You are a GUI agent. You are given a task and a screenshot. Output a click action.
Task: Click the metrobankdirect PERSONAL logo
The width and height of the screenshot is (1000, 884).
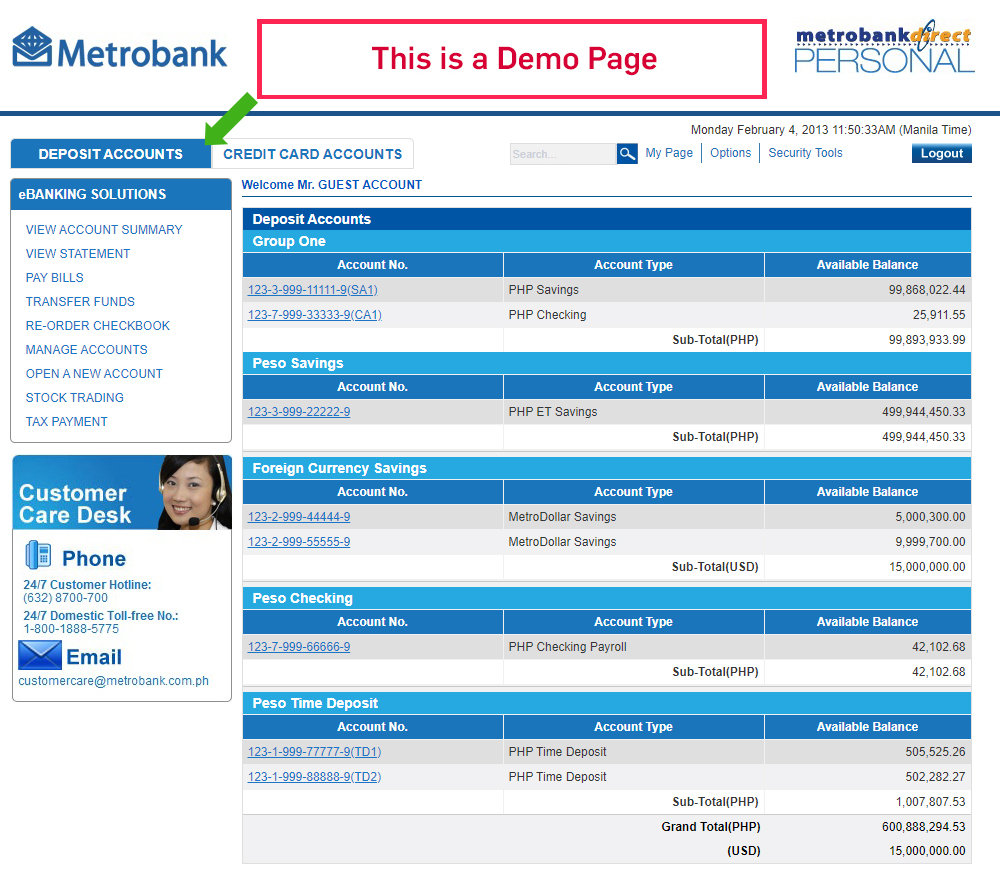click(x=884, y=47)
